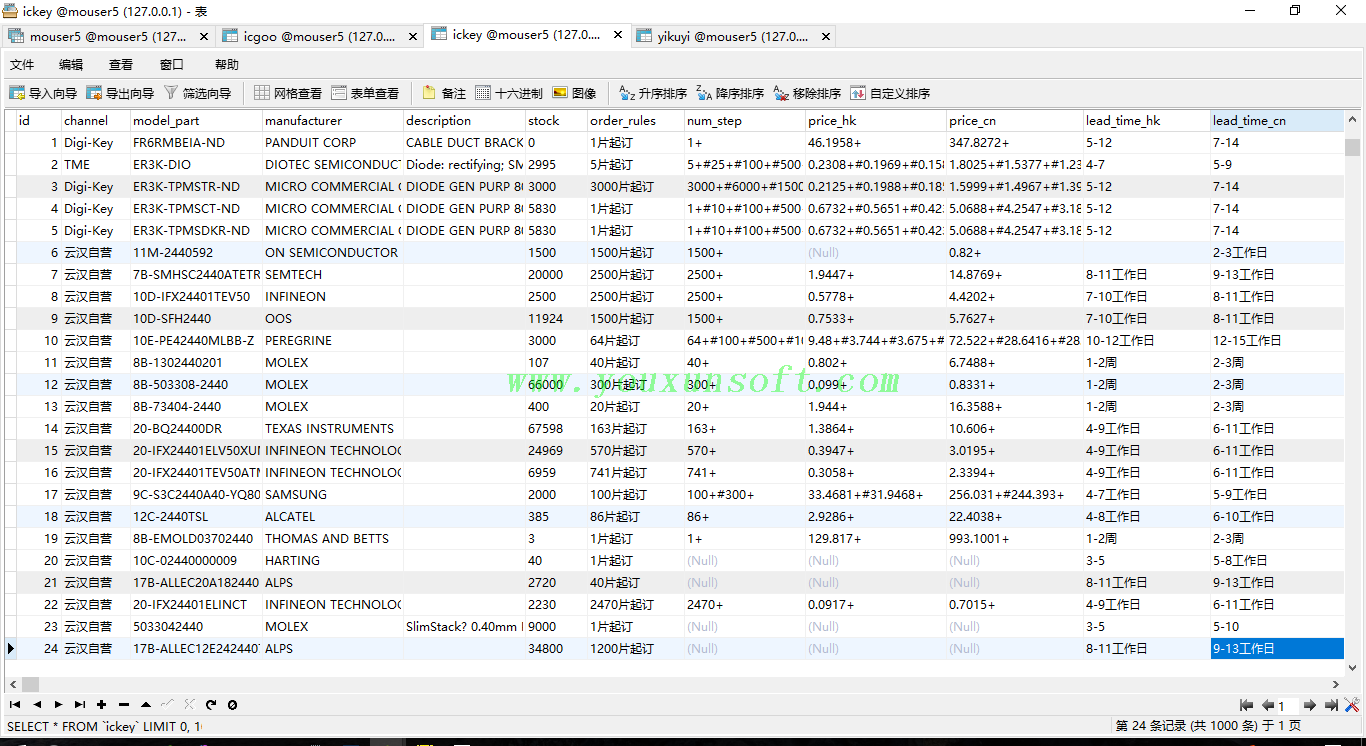This screenshot has width=1366, height=746.
Task: Click the row 24 selector arrow
Action: click(x=11, y=649)
